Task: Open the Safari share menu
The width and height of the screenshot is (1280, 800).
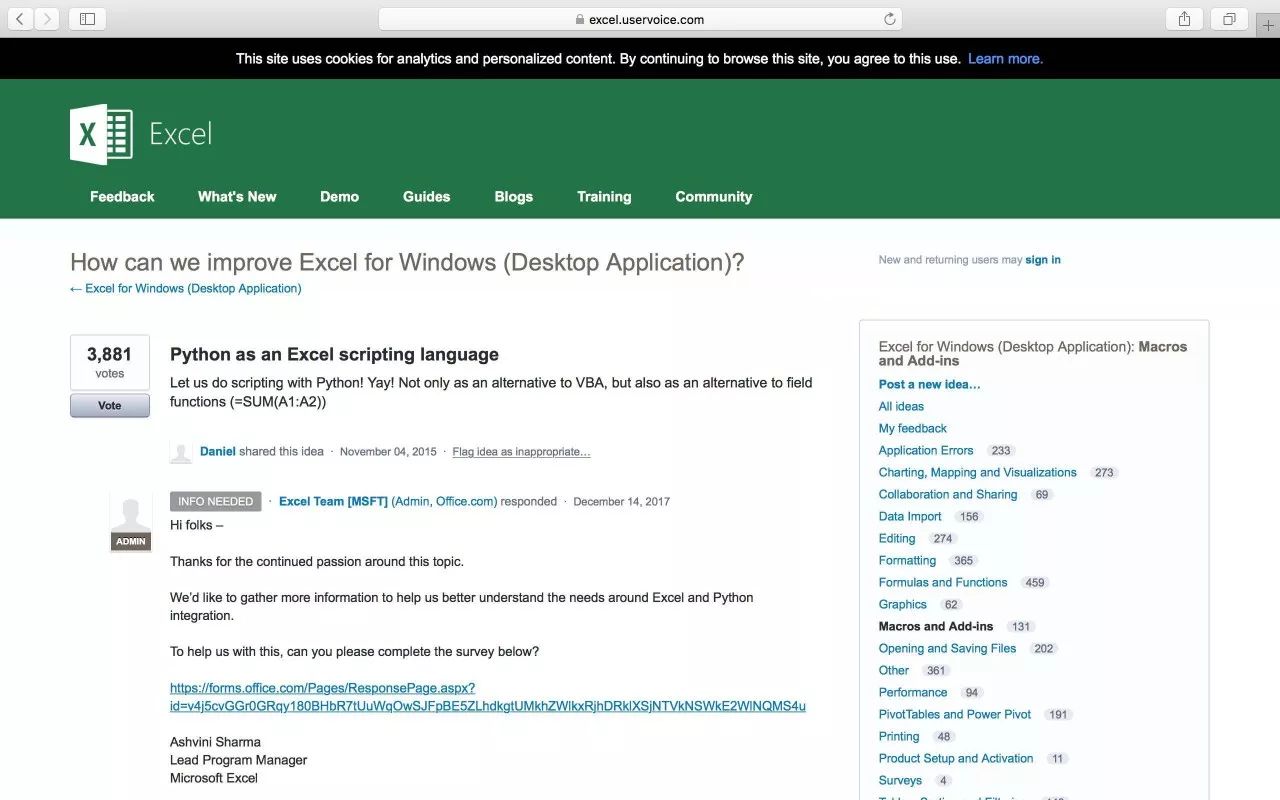Action: pyautogui.click(x=1184, y=19)
